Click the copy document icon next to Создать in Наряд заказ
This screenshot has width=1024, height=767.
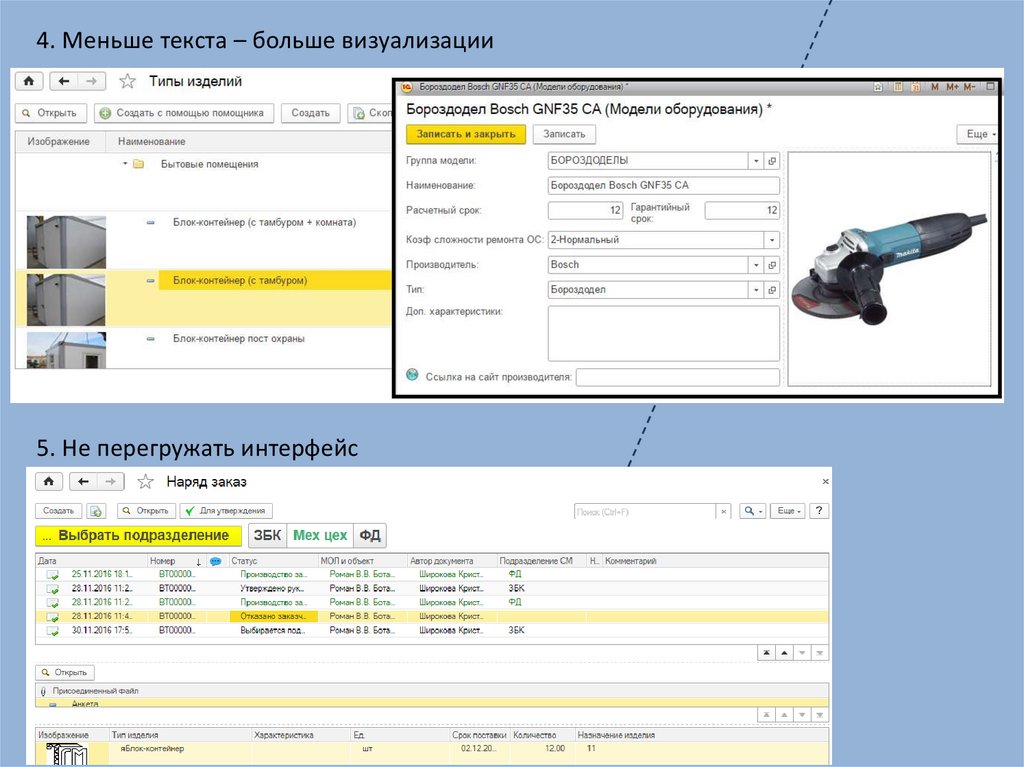[96, 511]
